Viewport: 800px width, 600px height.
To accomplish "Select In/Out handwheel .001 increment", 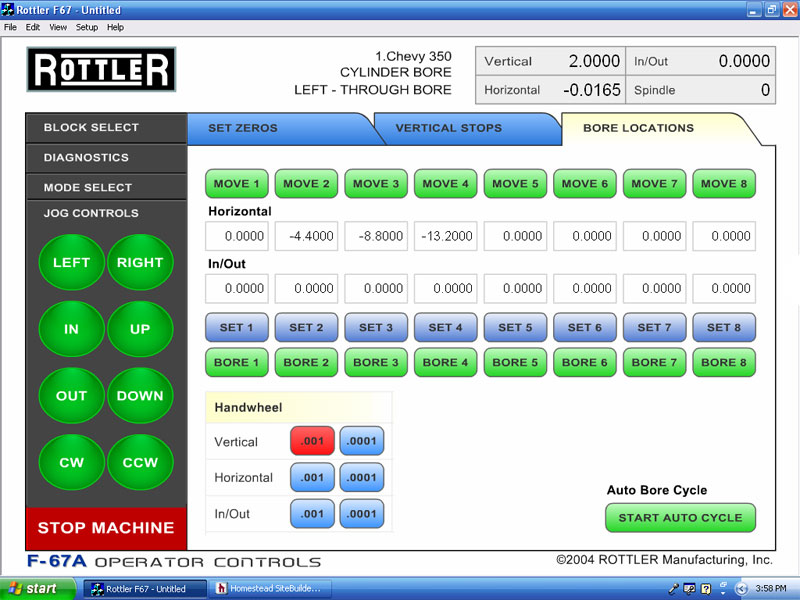I will (312, 514).
